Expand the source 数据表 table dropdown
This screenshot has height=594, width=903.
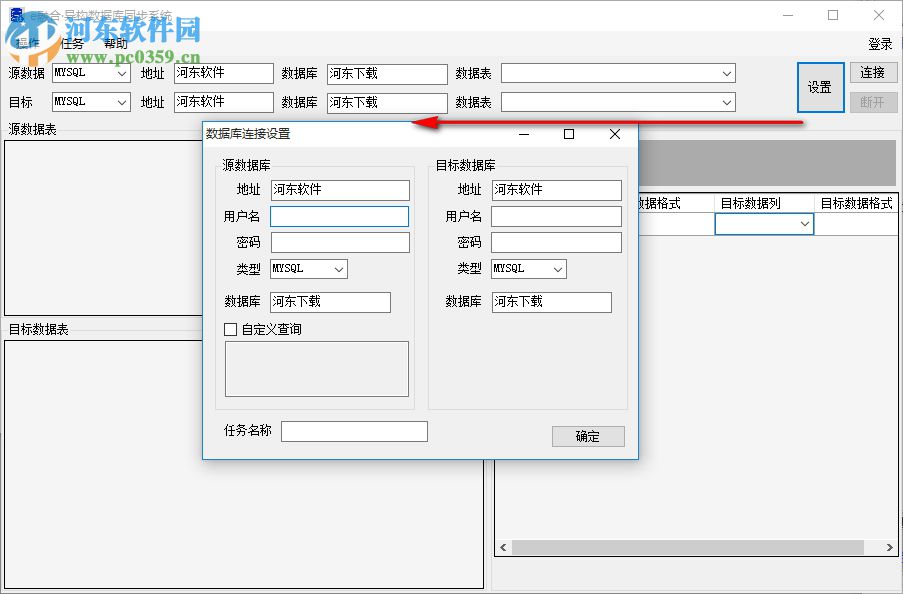point(727,73)
